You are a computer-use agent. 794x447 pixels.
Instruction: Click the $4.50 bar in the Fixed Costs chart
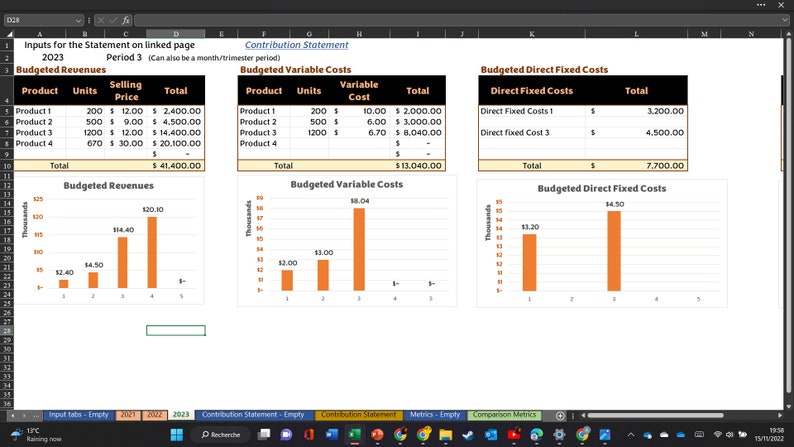[x=614, y=251]
